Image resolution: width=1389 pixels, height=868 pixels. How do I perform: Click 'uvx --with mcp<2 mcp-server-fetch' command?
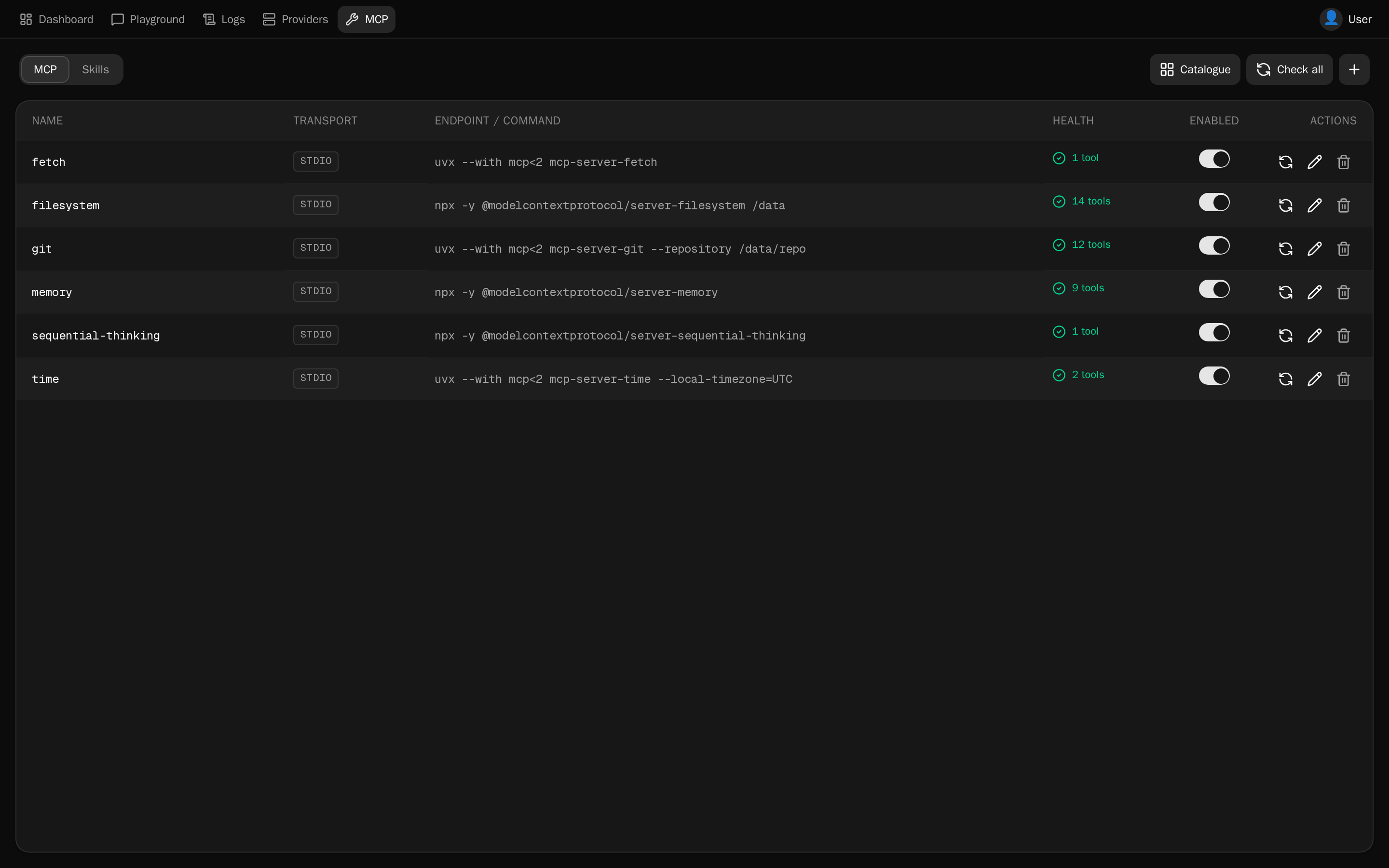click(546, 162)
